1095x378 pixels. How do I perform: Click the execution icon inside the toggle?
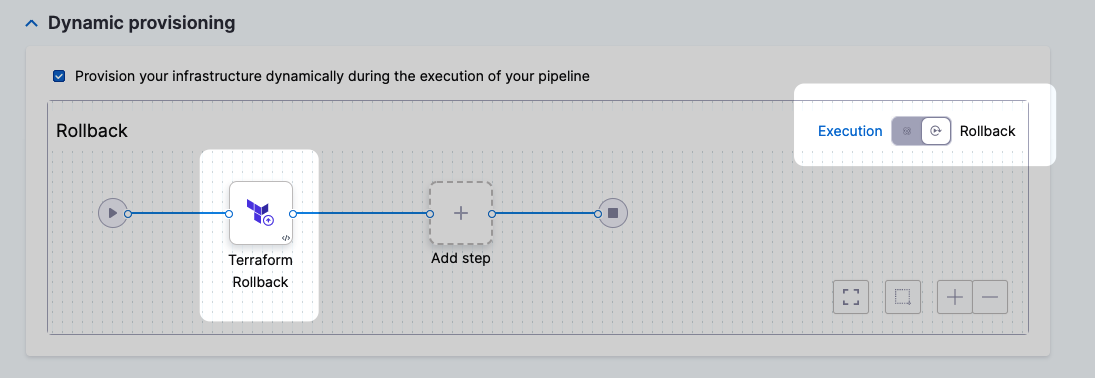pos(906,131)
